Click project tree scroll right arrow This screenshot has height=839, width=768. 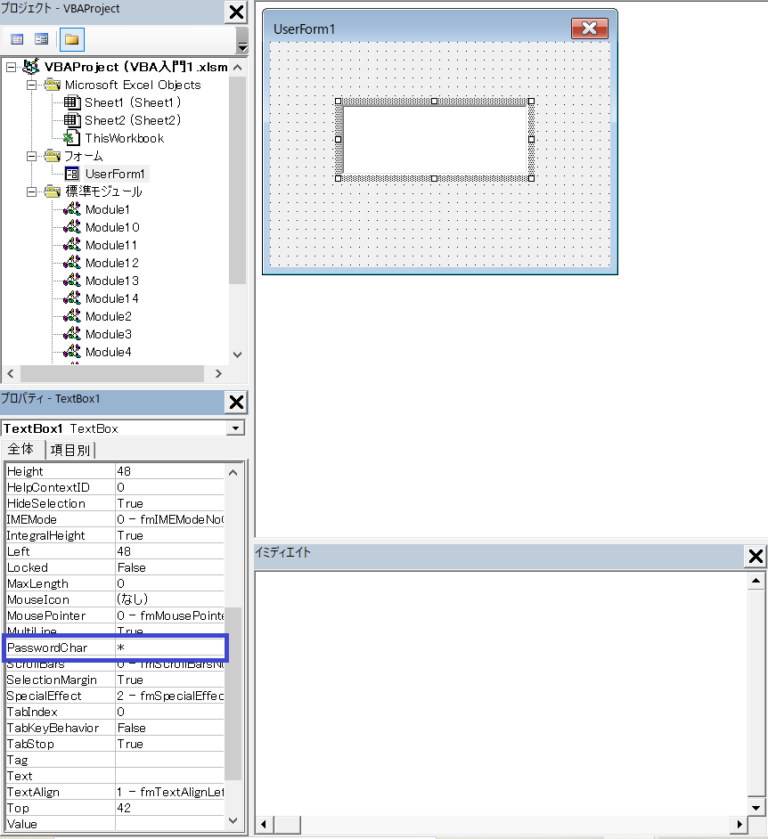pyautogui.click(x=218, y=373)
